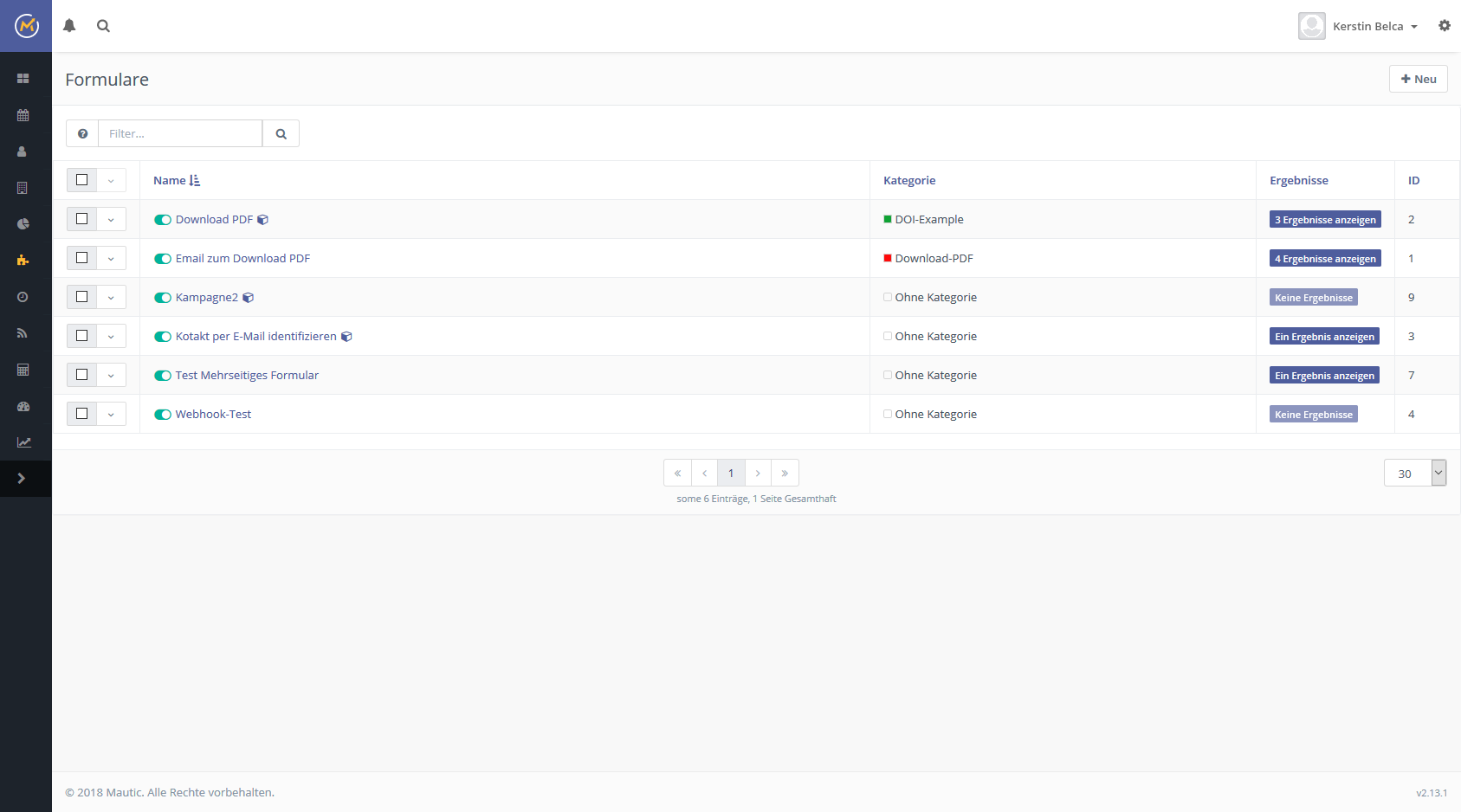Open row actions dropdown for Webhook-Test

(111, 414)
